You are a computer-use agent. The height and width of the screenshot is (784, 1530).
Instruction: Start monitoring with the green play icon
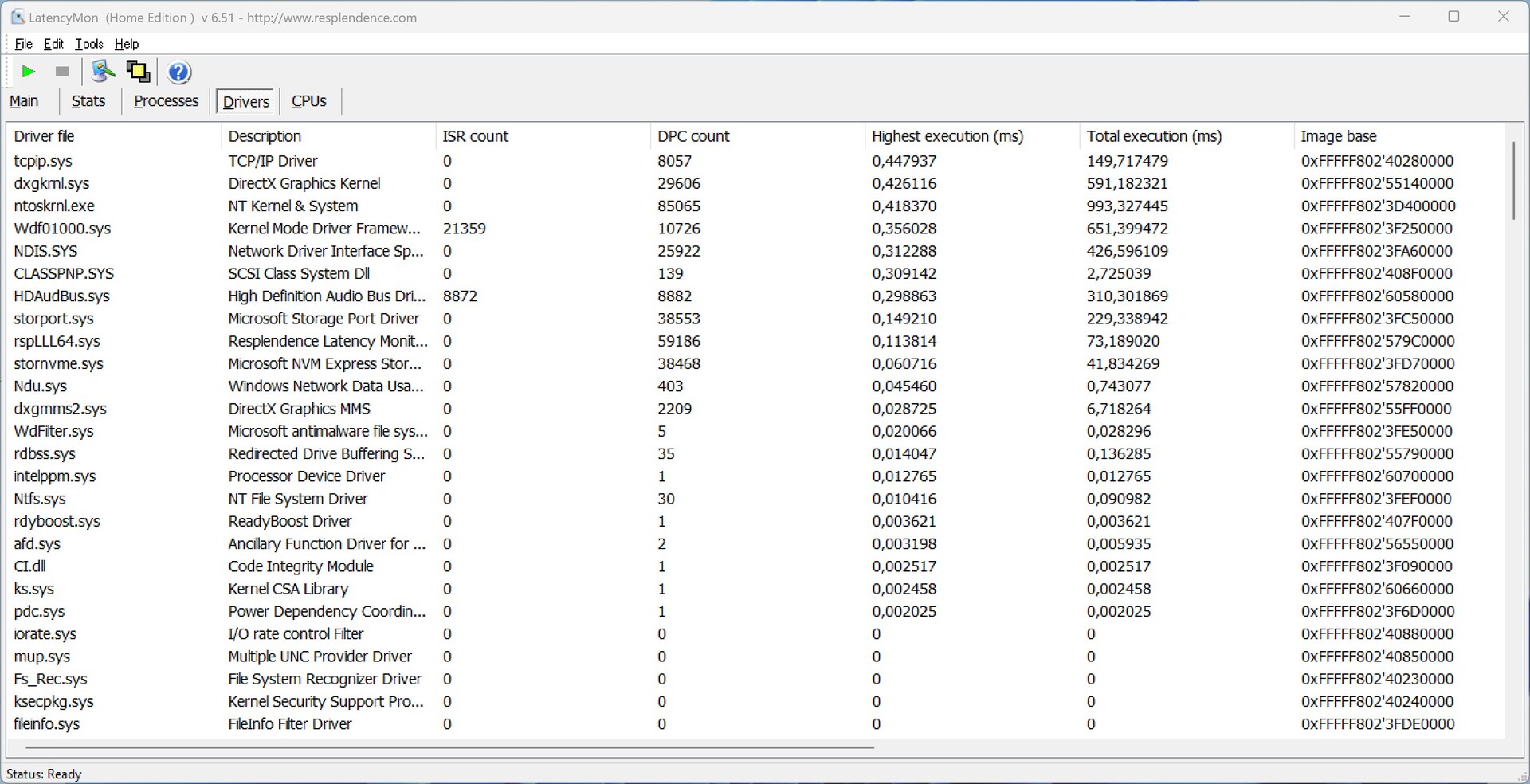(28, 72)
